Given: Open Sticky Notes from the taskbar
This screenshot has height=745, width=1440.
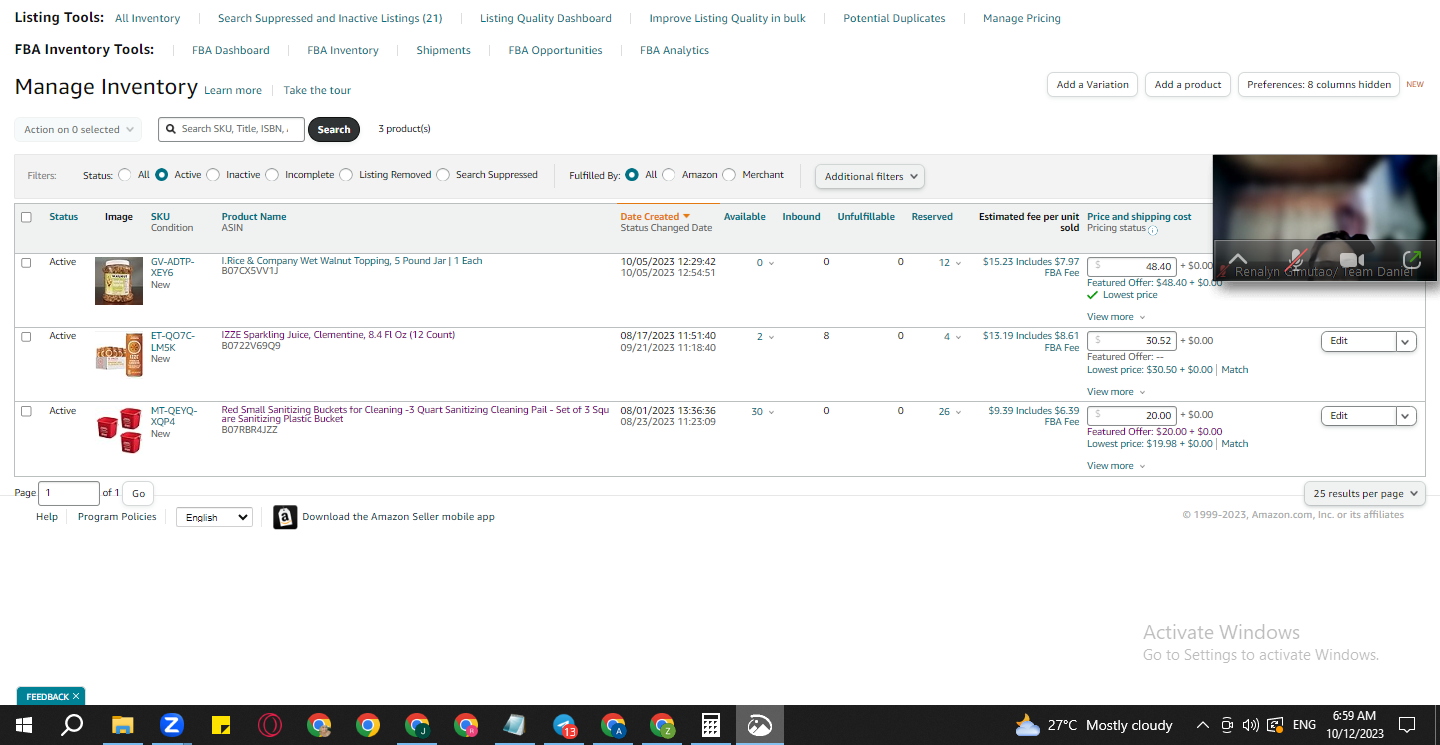Looking at the screenshot, I should tap(220, 725).
